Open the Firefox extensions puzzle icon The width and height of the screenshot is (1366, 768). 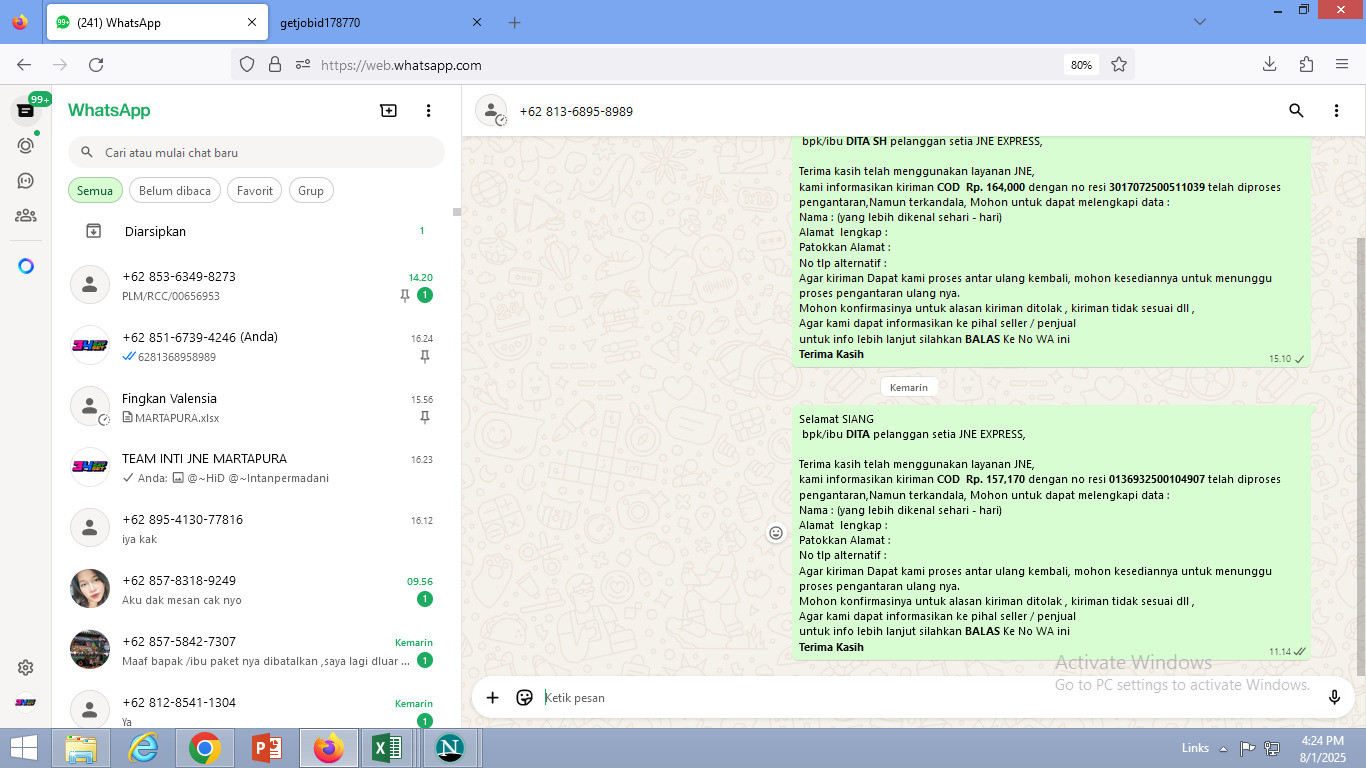[1306, 64]
